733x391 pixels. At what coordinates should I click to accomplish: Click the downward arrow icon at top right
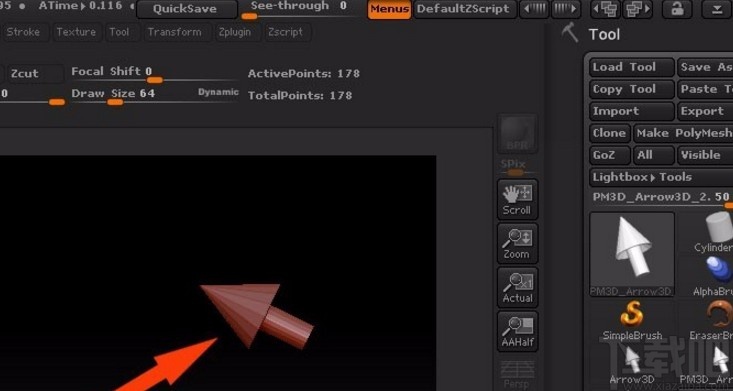(x=718, y=9)
